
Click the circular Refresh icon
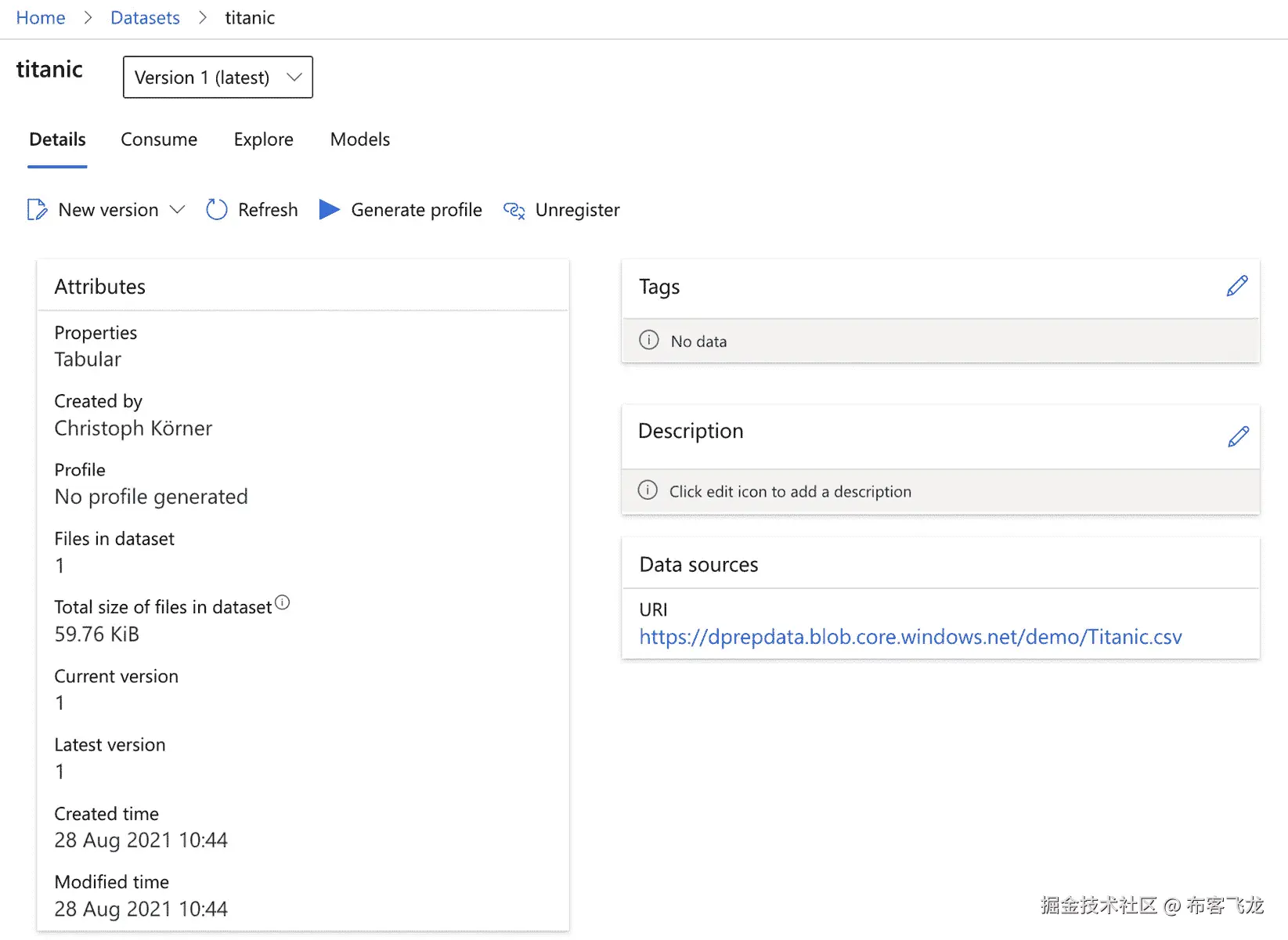(x=216, y=210)
